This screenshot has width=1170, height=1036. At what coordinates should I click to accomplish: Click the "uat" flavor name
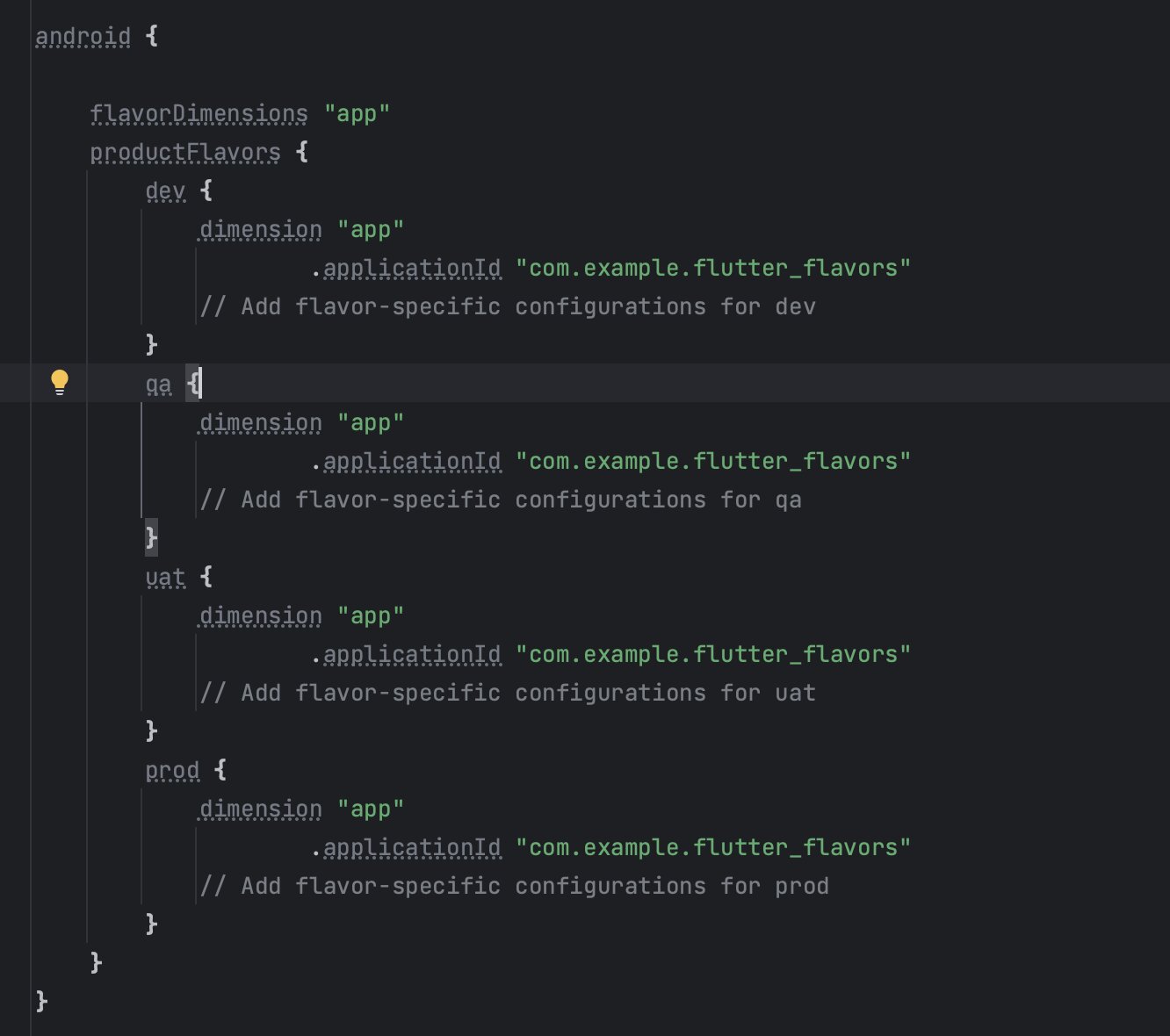[x=165, y=578]
